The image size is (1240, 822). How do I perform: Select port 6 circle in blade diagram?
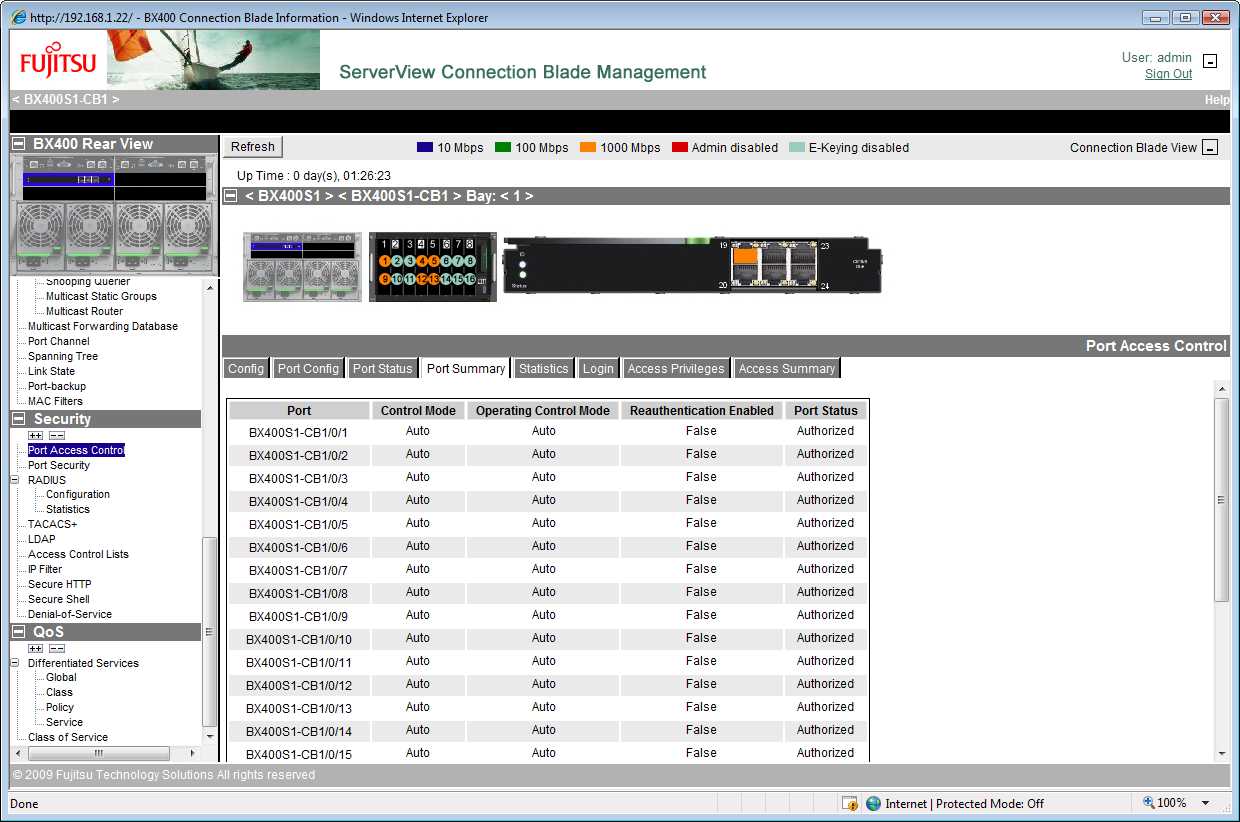click(445, 261)
